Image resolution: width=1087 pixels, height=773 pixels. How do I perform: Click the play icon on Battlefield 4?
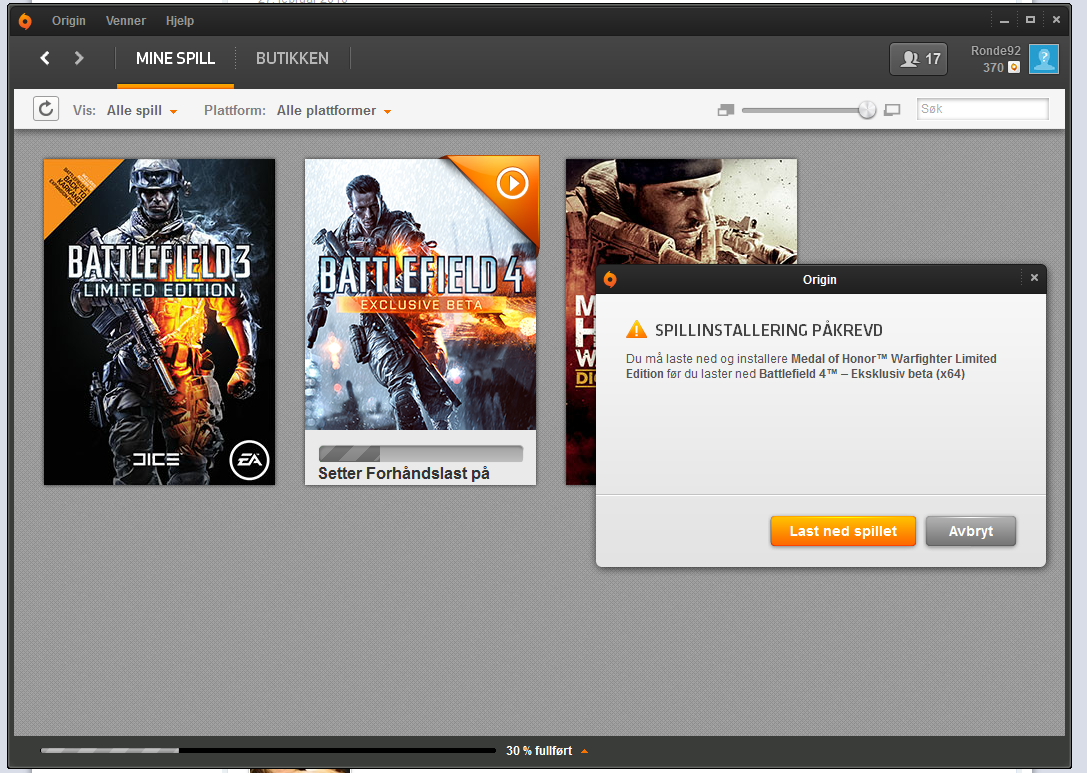click(512, 184)
